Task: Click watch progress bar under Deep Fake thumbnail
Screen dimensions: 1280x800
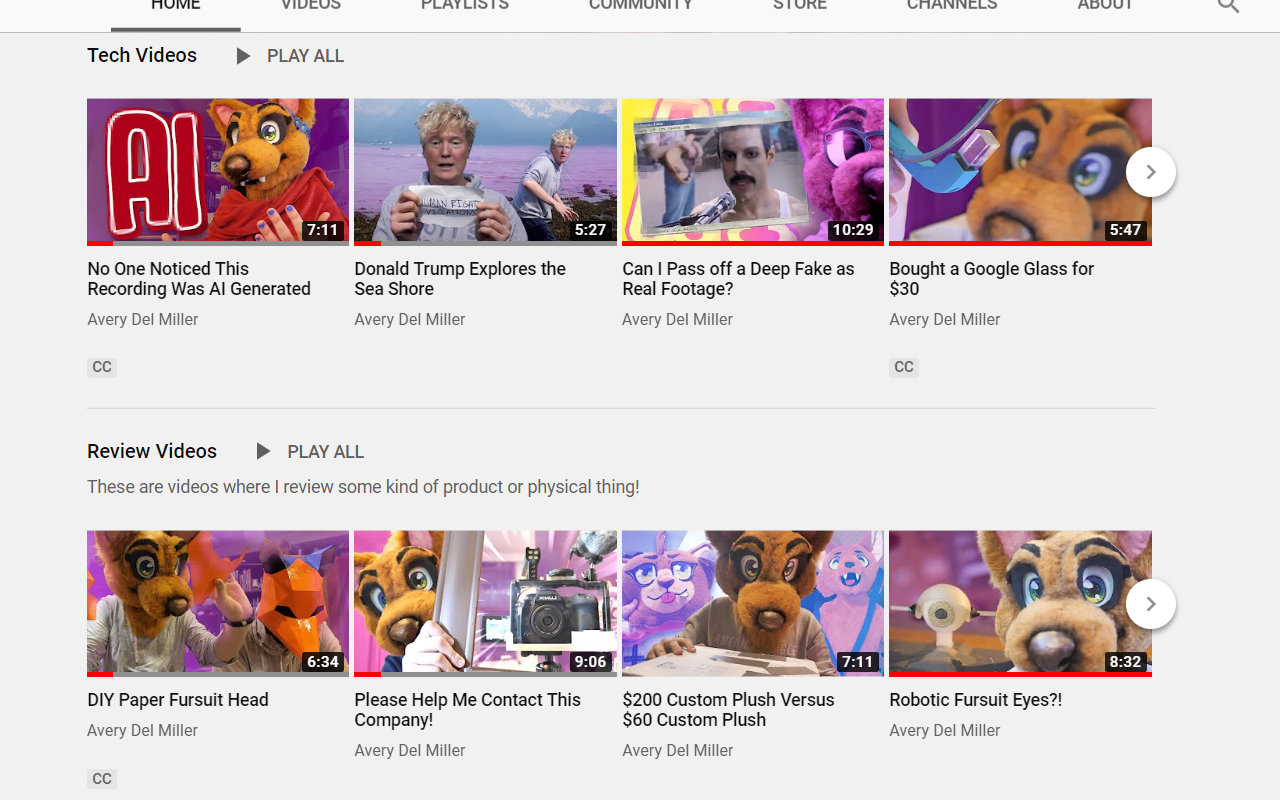Action: [753, 243]
